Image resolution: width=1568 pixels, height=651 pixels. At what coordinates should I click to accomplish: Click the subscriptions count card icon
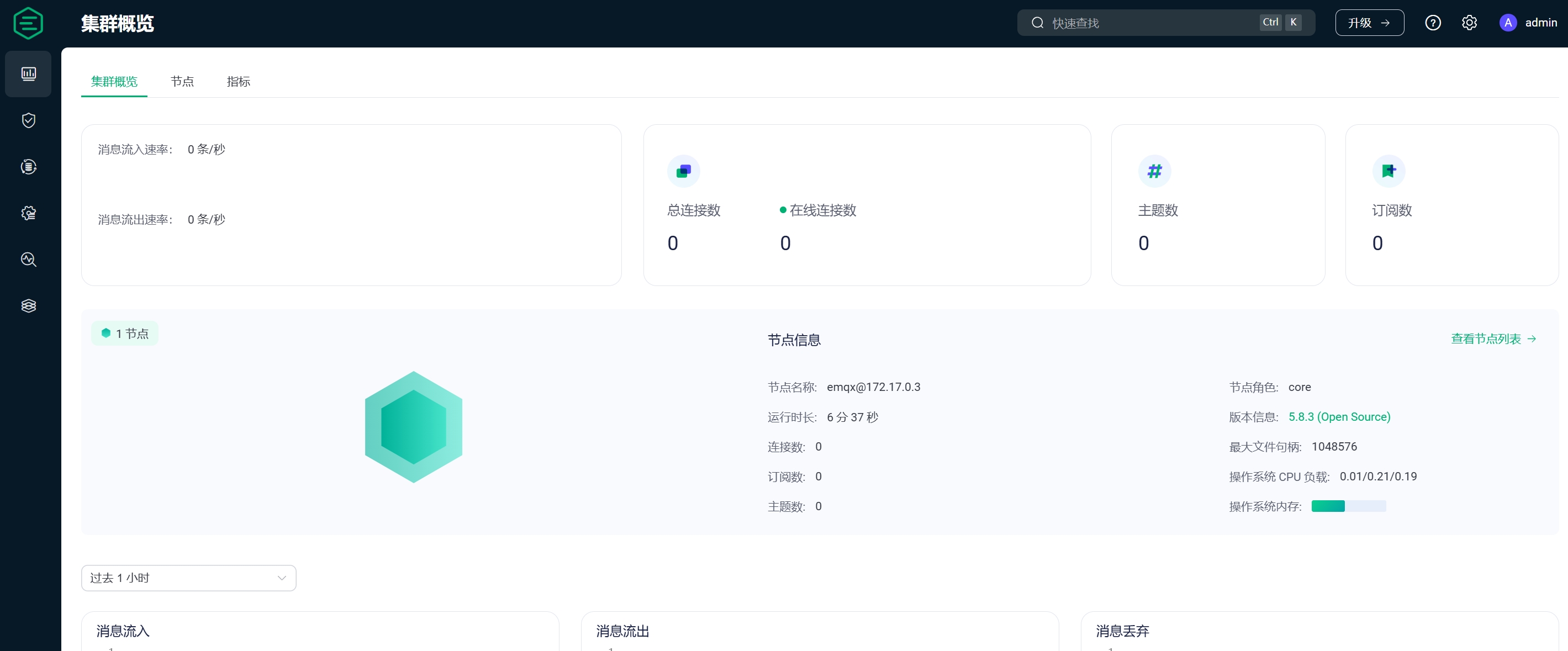tap(1389, 171)
